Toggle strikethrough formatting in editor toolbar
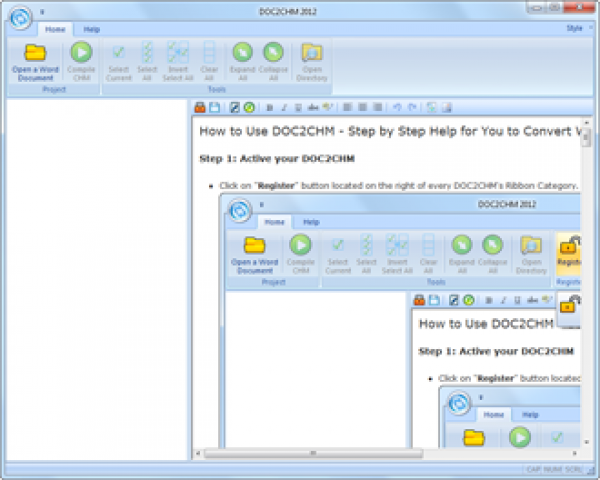Image resolution: width=600 pixels, height=480 pixels. point(313,108)
